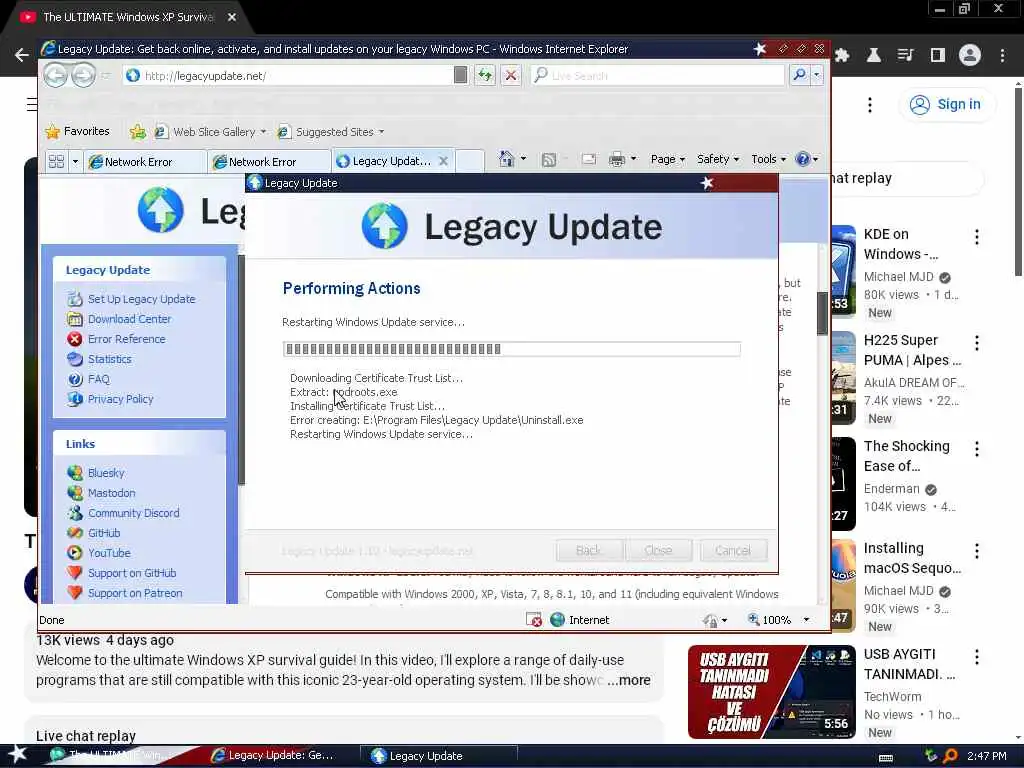Image resolution: width=1024 pixels, height=768 pixels.
Task: Click Chrome back arrow in outer browser
Action: coord(22,55)
